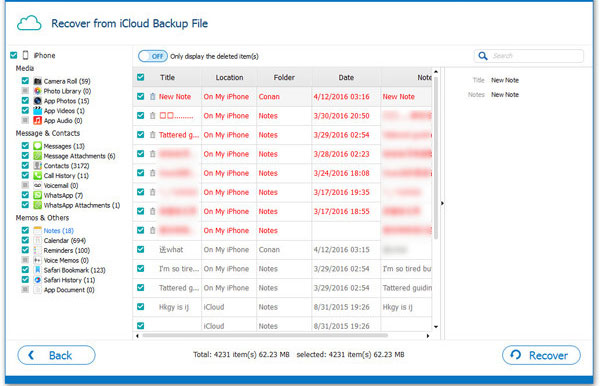Click the Messages bubble icon
The image size is (600, 386).
[x=37, y=146]
